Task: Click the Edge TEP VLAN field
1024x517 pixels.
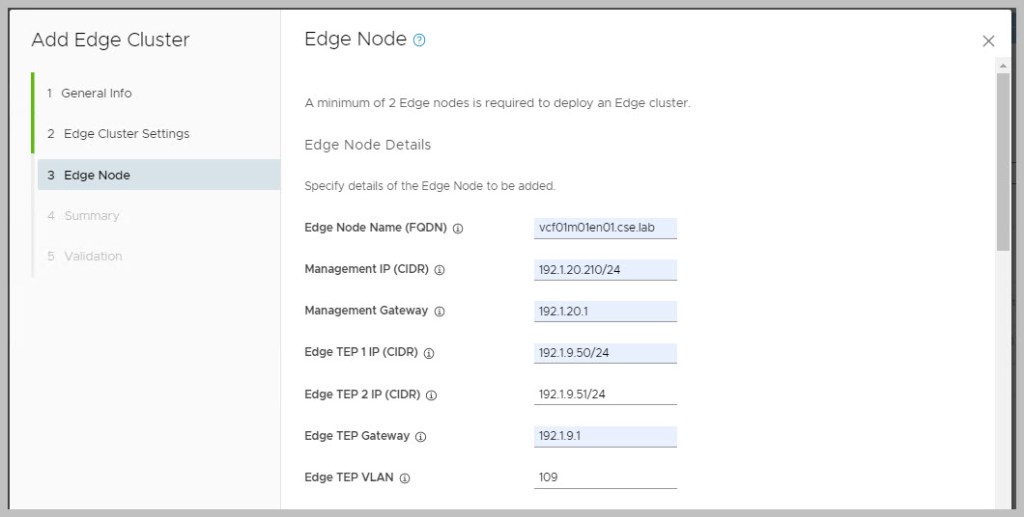Action: pos(605,477)
